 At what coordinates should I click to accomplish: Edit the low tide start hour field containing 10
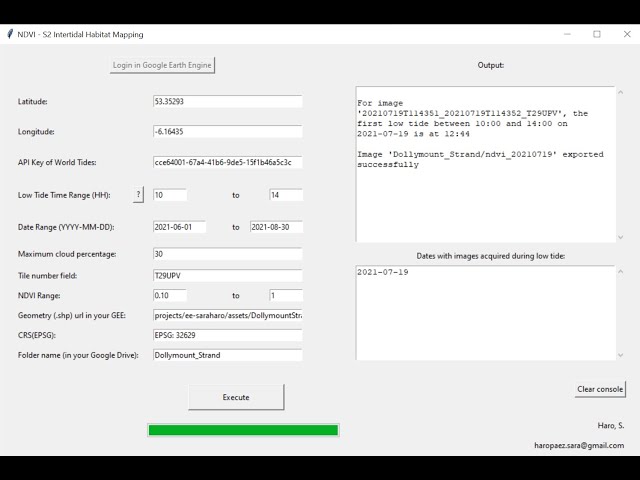click(170, 195)
